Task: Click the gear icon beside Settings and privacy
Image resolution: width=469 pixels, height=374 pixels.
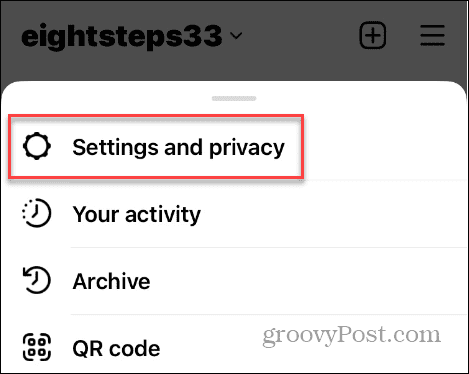Action: (x=37, y=146)
